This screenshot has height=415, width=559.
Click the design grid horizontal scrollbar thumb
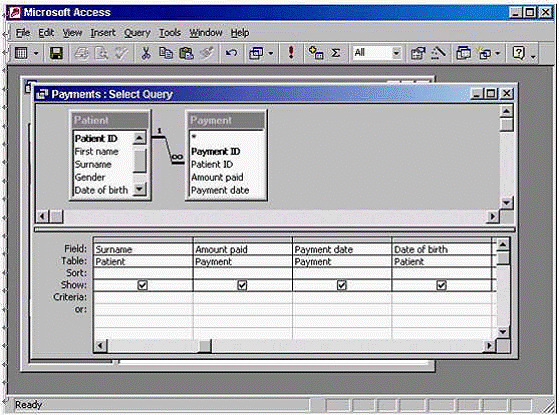pos(205,345)
